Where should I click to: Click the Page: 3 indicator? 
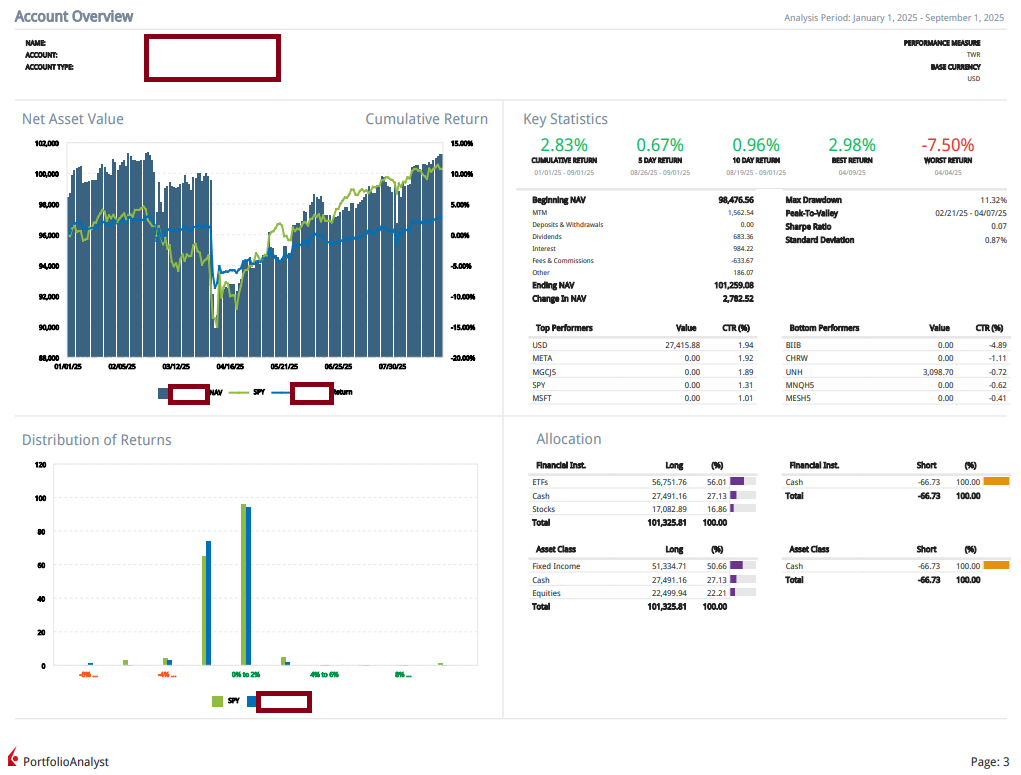tap(989, 762)
